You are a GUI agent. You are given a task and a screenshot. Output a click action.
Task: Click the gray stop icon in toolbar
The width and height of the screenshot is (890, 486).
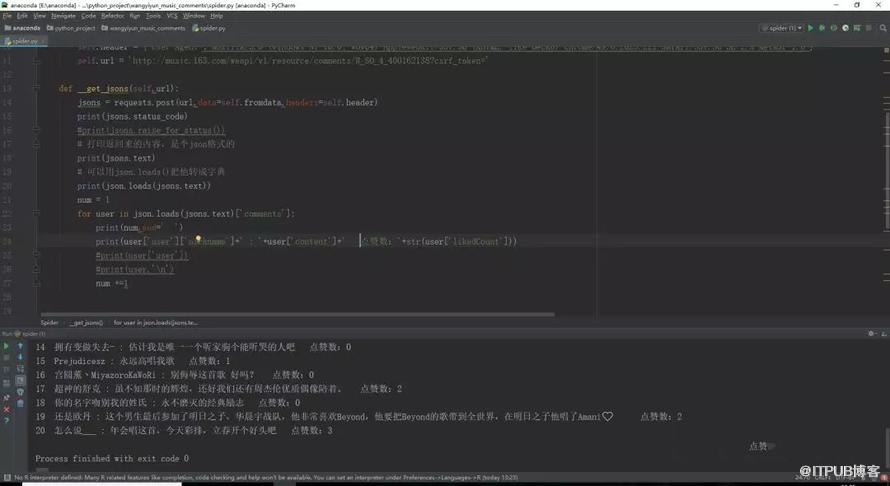tap(868, 28)
